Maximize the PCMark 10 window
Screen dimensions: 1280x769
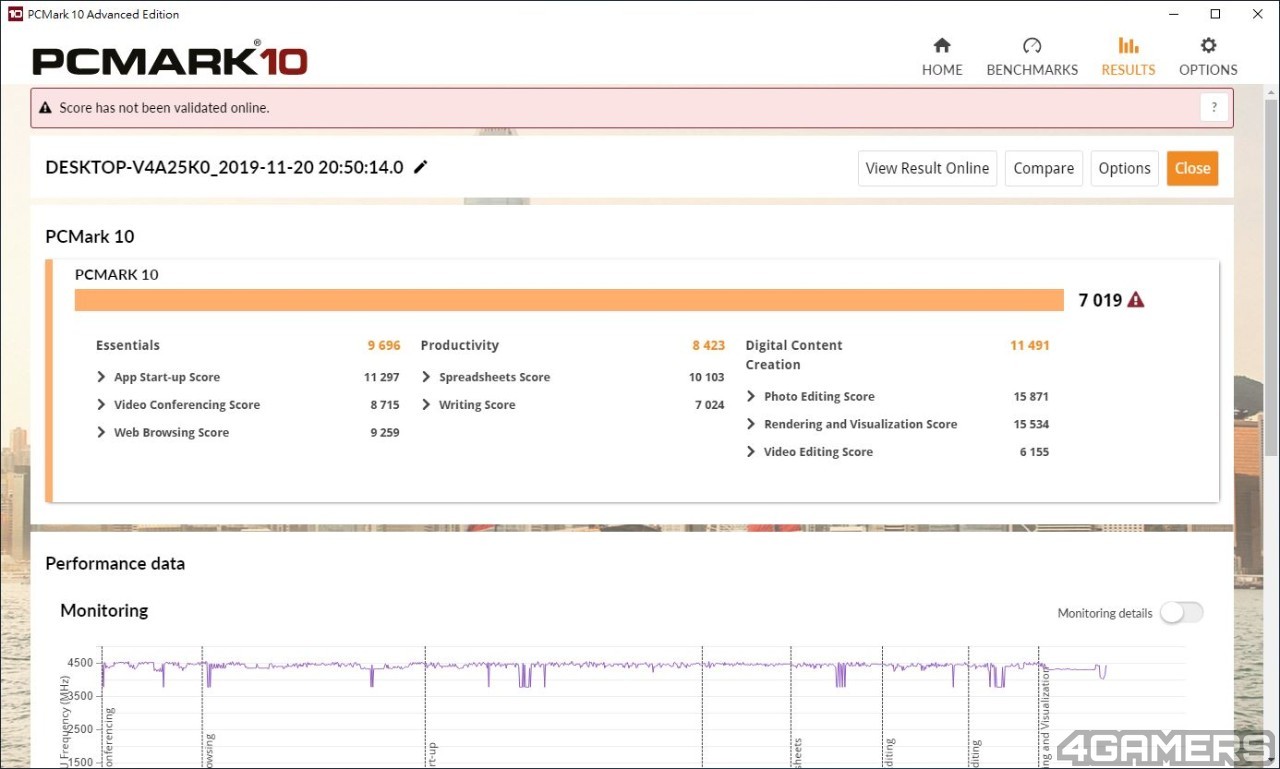1215,14
